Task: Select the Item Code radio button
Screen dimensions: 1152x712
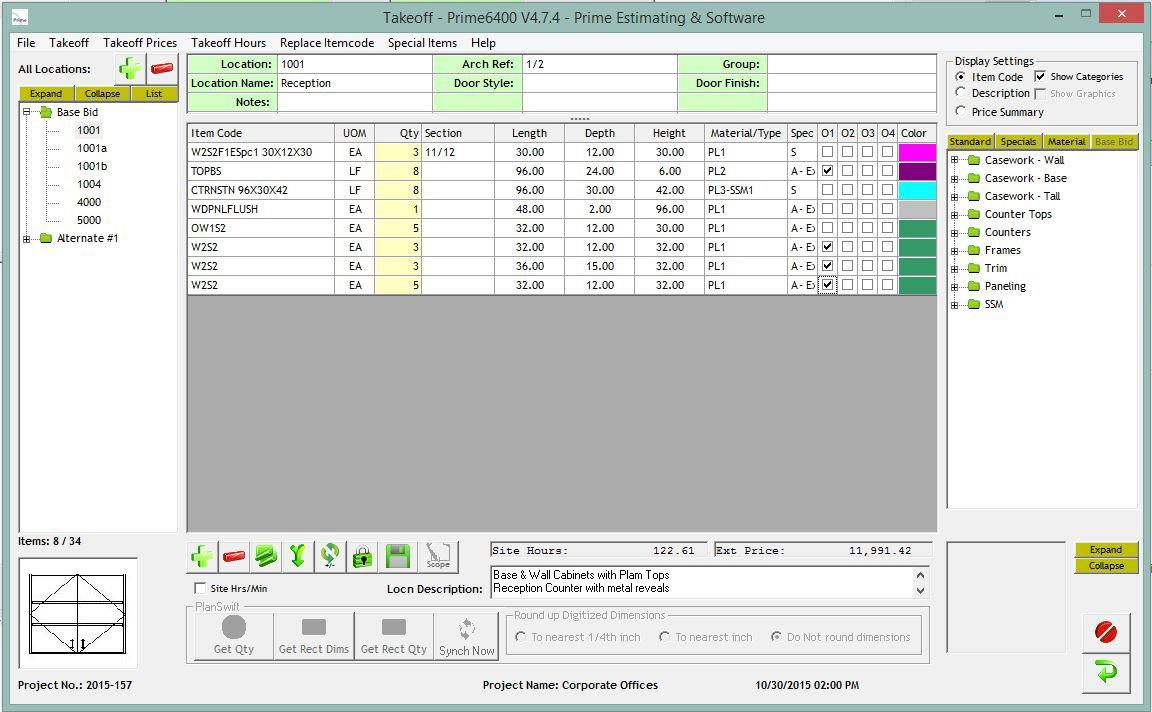Action: tap(960, 76)
